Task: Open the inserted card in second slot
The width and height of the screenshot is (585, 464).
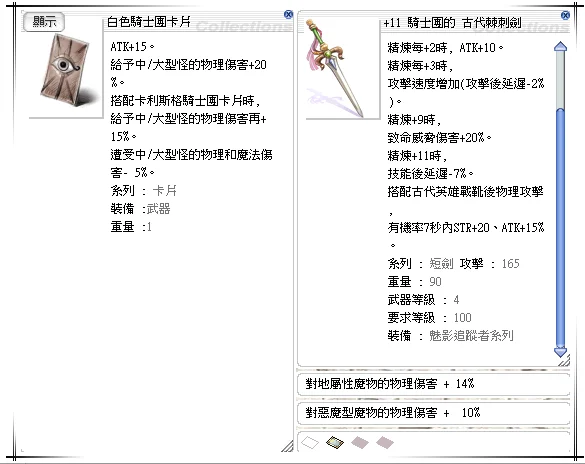Action: tap(335, 443)
